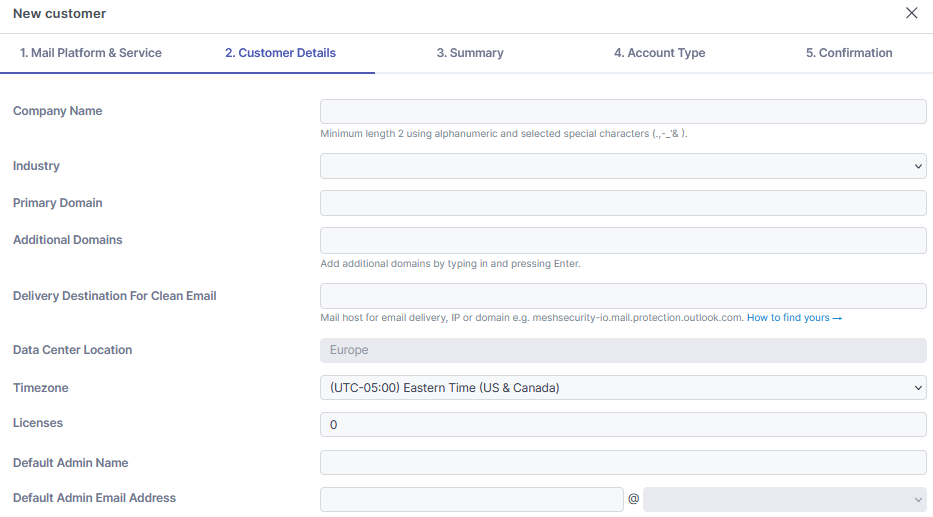Jump to the Confirmation tab

coord(849,53)
